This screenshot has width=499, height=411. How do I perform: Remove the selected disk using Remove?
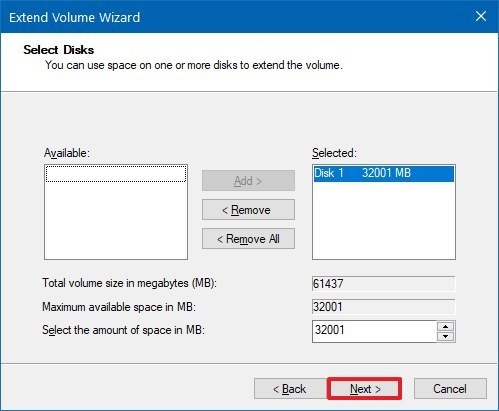248,210
